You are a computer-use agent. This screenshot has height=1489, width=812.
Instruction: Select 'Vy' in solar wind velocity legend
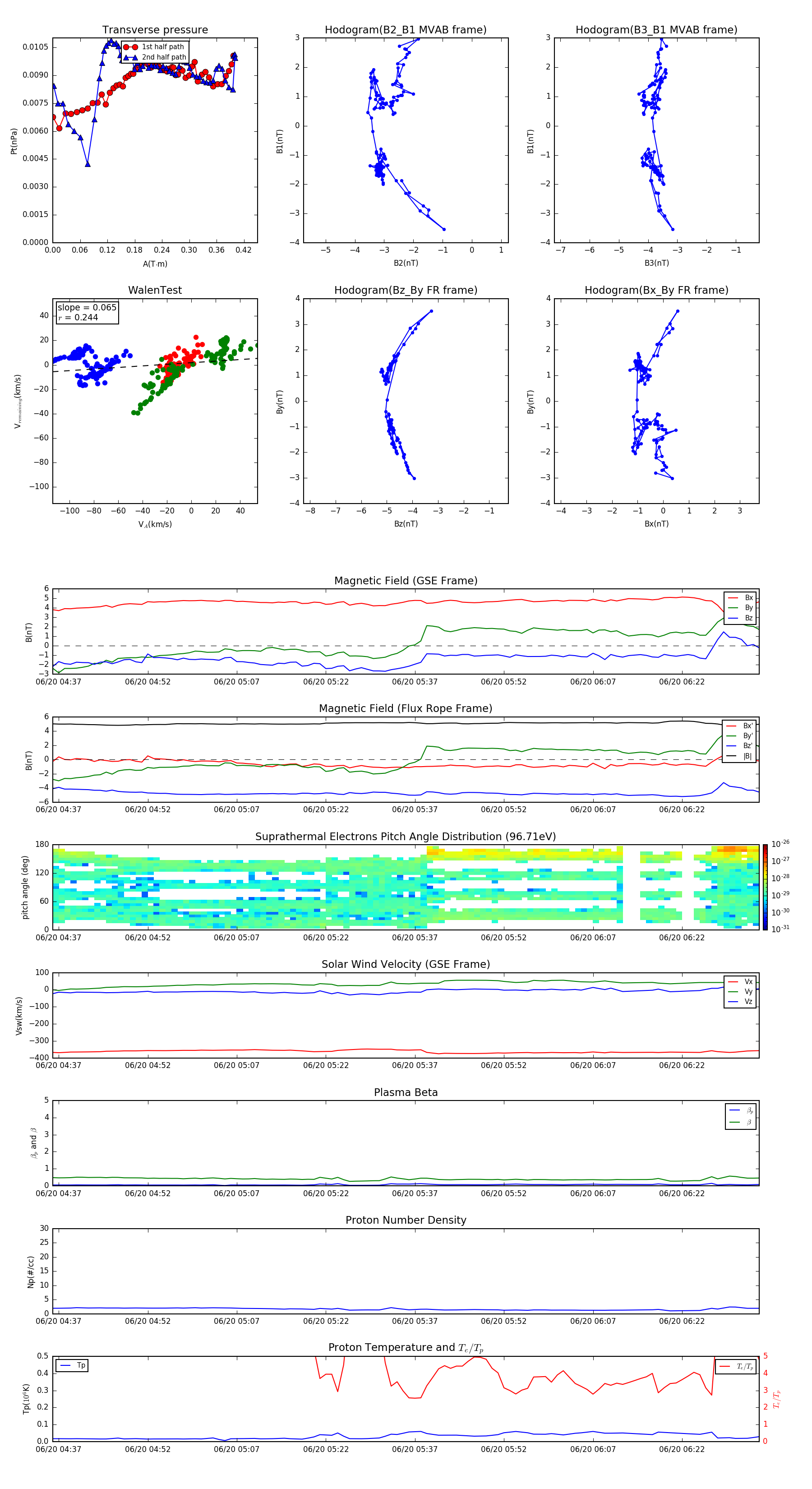[x=740, y=992]
